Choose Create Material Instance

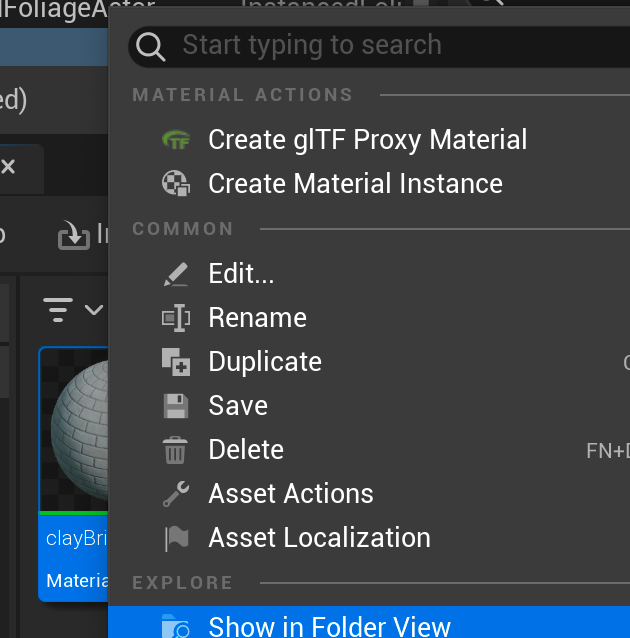[355, 184]
